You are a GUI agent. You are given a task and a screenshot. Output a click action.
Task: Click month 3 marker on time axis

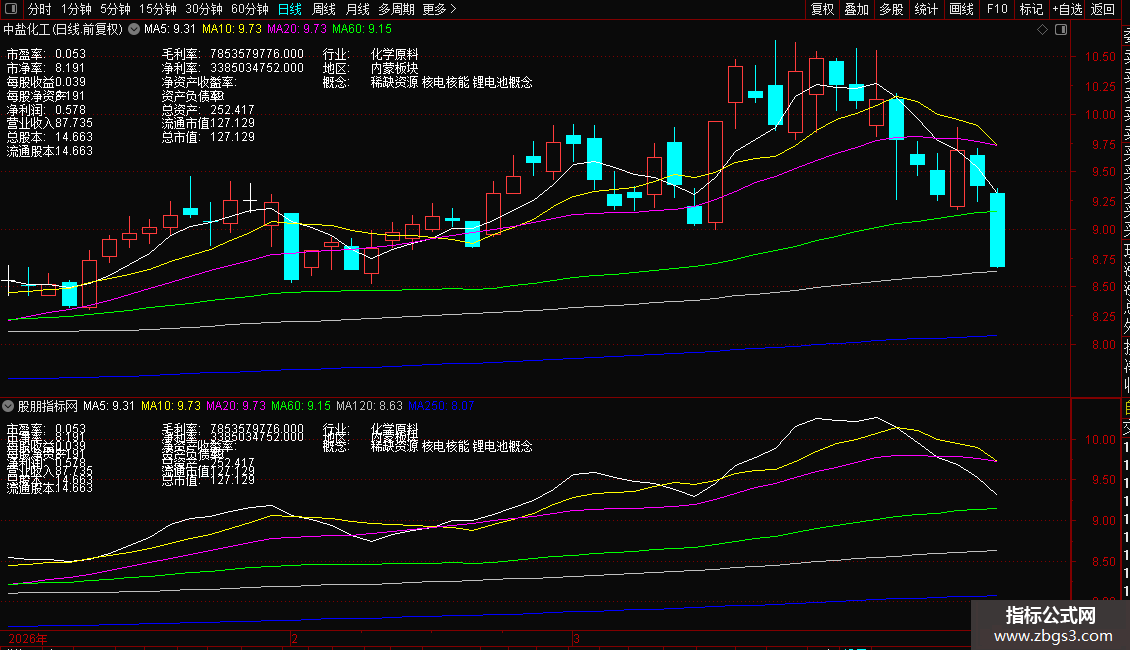(x=577, y=638)
